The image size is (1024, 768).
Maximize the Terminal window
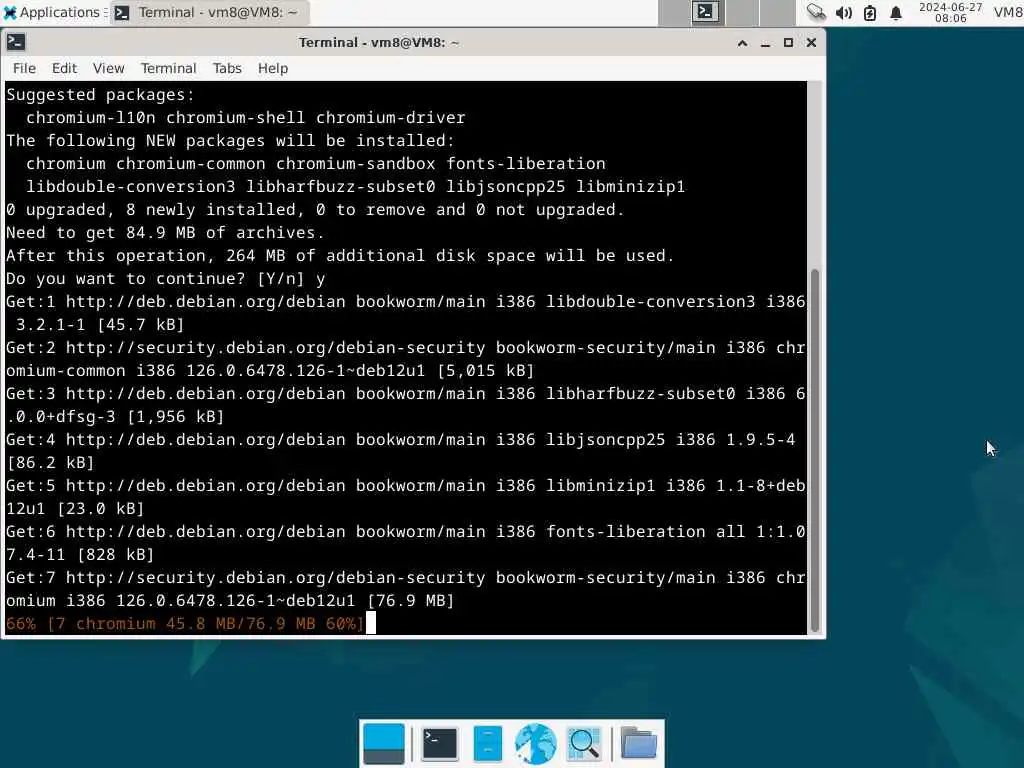pos(788,43)
